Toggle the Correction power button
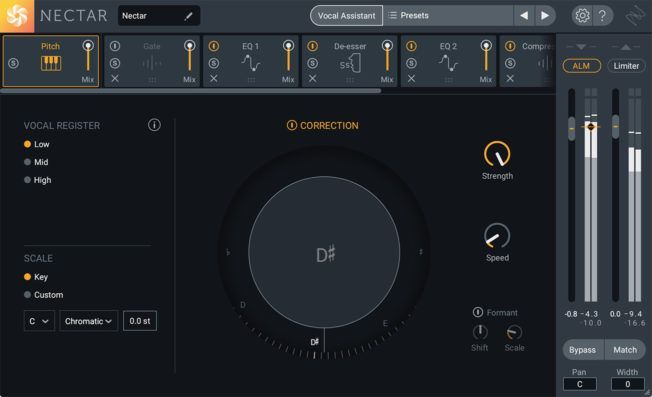Screen dimensions: 652x397 coord(292,125)
